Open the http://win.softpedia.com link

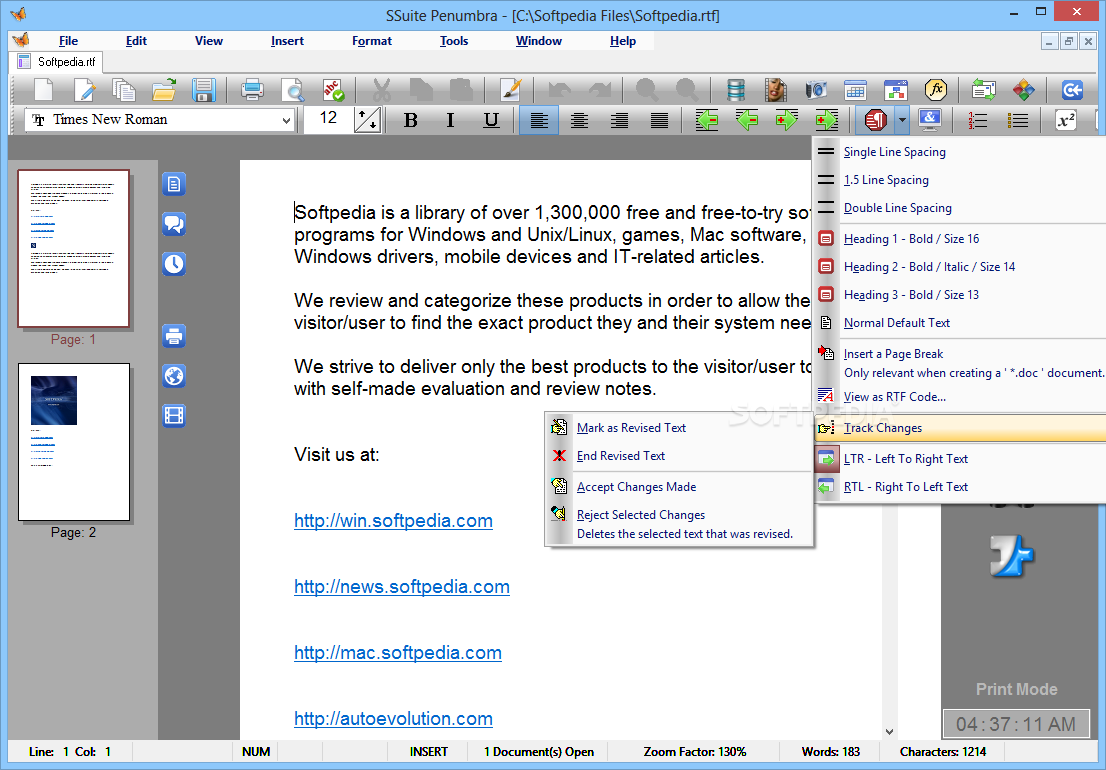[393, 521]
